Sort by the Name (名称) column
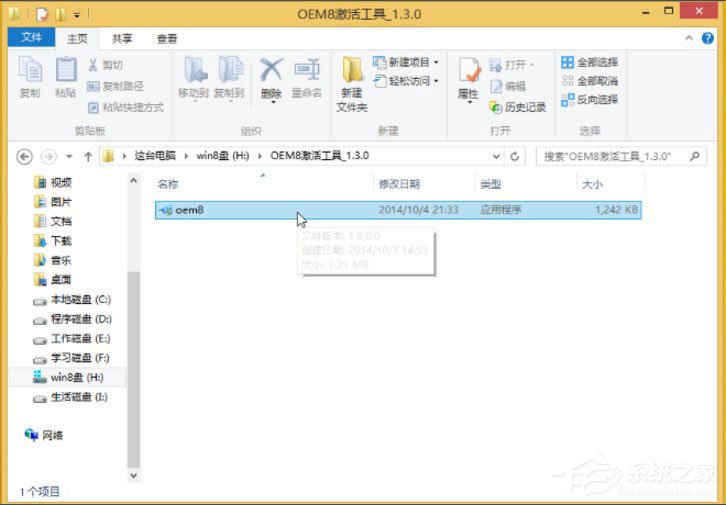The height and width of the screenshot is (505, 726). (x=264, y=184)
